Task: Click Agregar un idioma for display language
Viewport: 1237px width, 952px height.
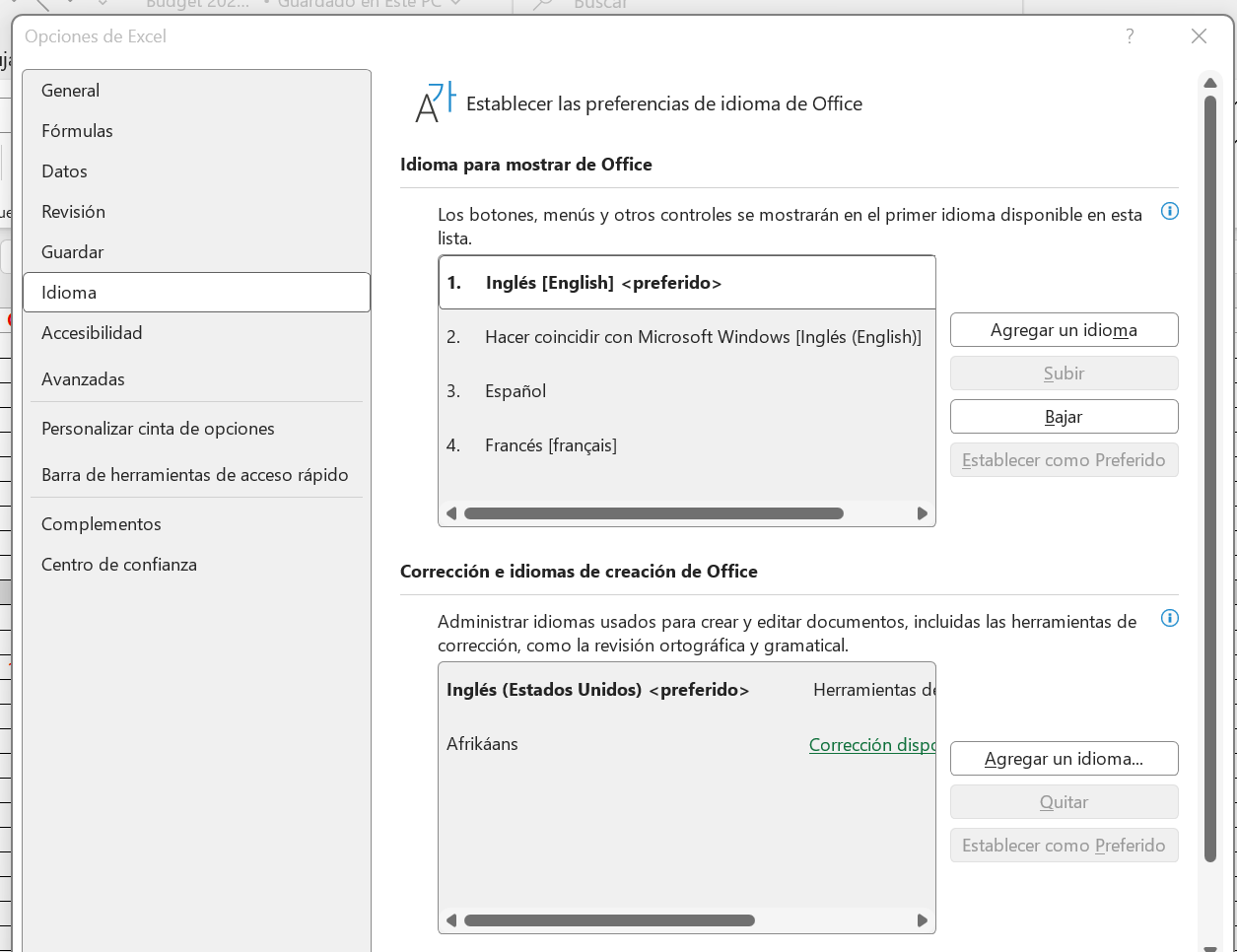Action: click(1065, 330)
